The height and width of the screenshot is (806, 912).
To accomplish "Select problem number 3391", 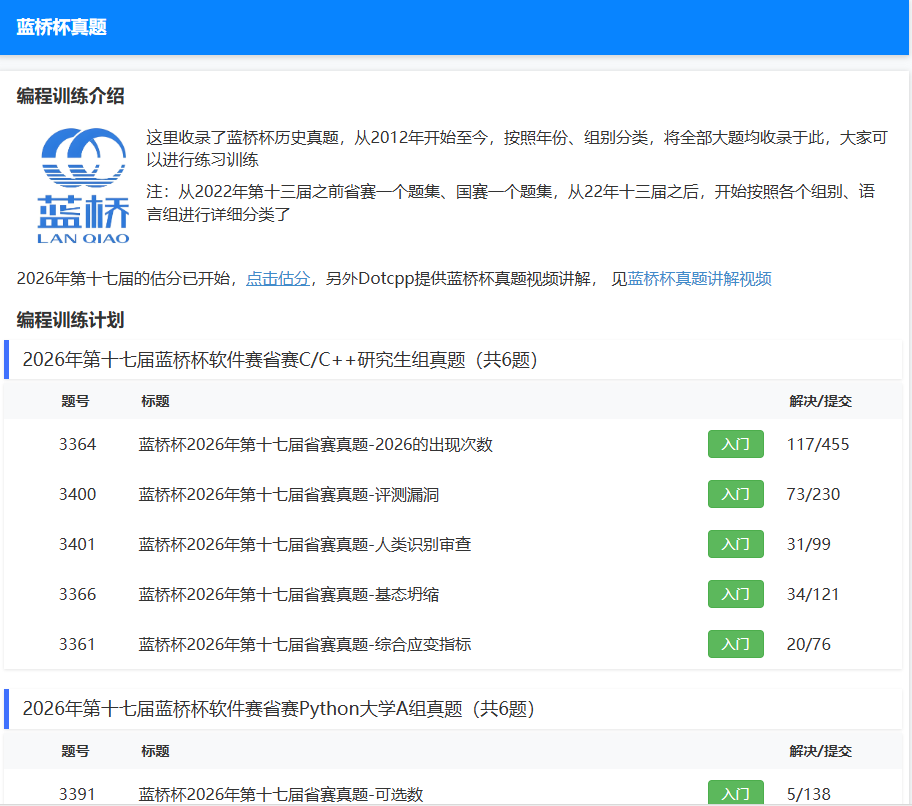I will pyautogui.click(x=77, y=794).
